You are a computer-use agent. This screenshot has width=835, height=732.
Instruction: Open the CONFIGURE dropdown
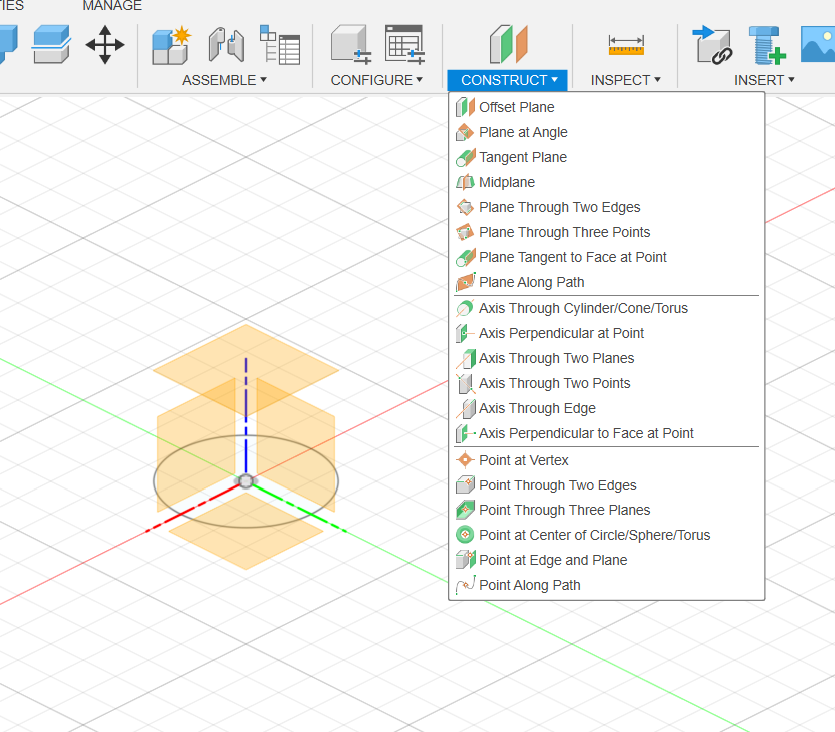coord(376,80)
